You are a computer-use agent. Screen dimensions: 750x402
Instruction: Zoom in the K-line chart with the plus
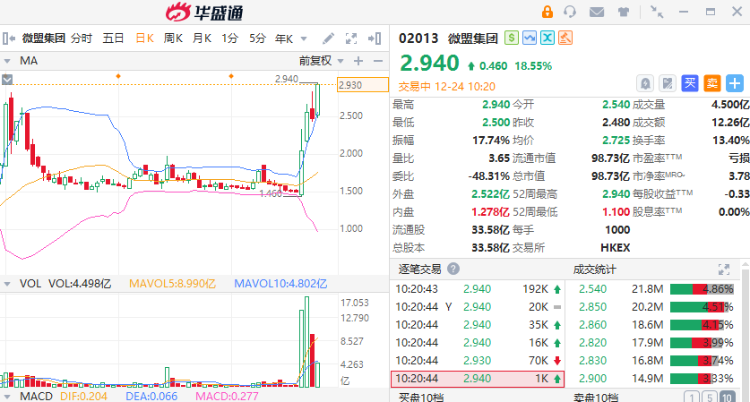click(358, 61)
